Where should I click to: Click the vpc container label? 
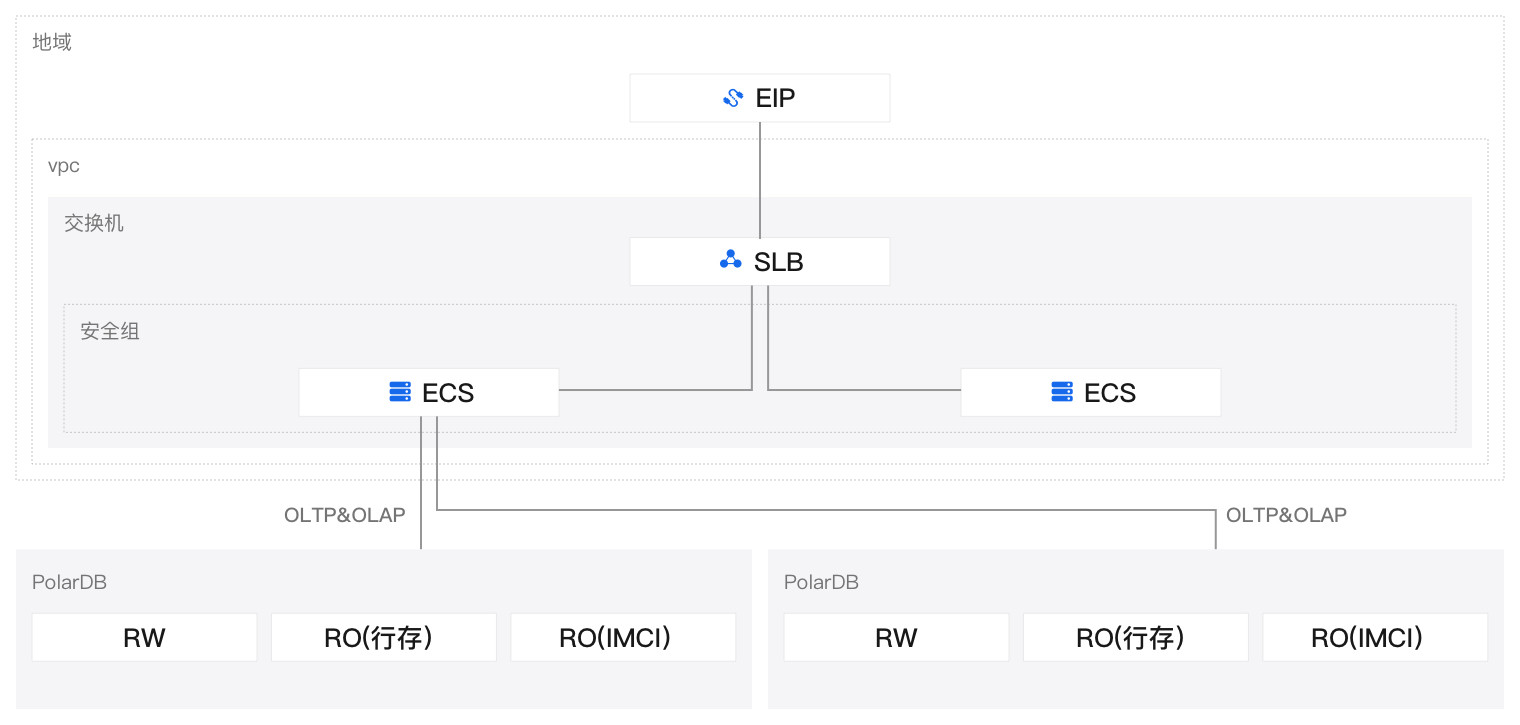point(64,165)
